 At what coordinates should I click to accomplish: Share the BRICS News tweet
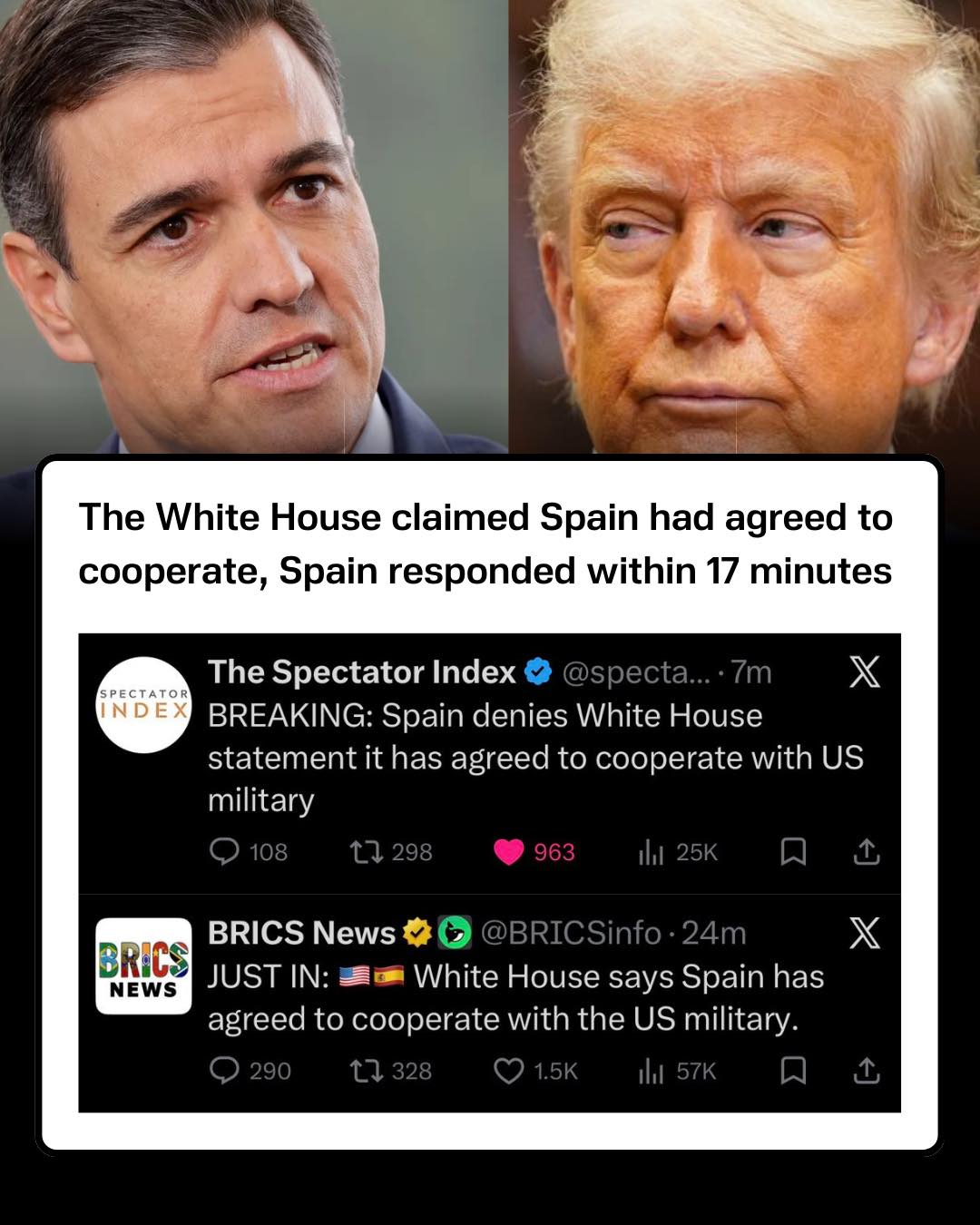pyautogui.click(x=867, y=1071)
